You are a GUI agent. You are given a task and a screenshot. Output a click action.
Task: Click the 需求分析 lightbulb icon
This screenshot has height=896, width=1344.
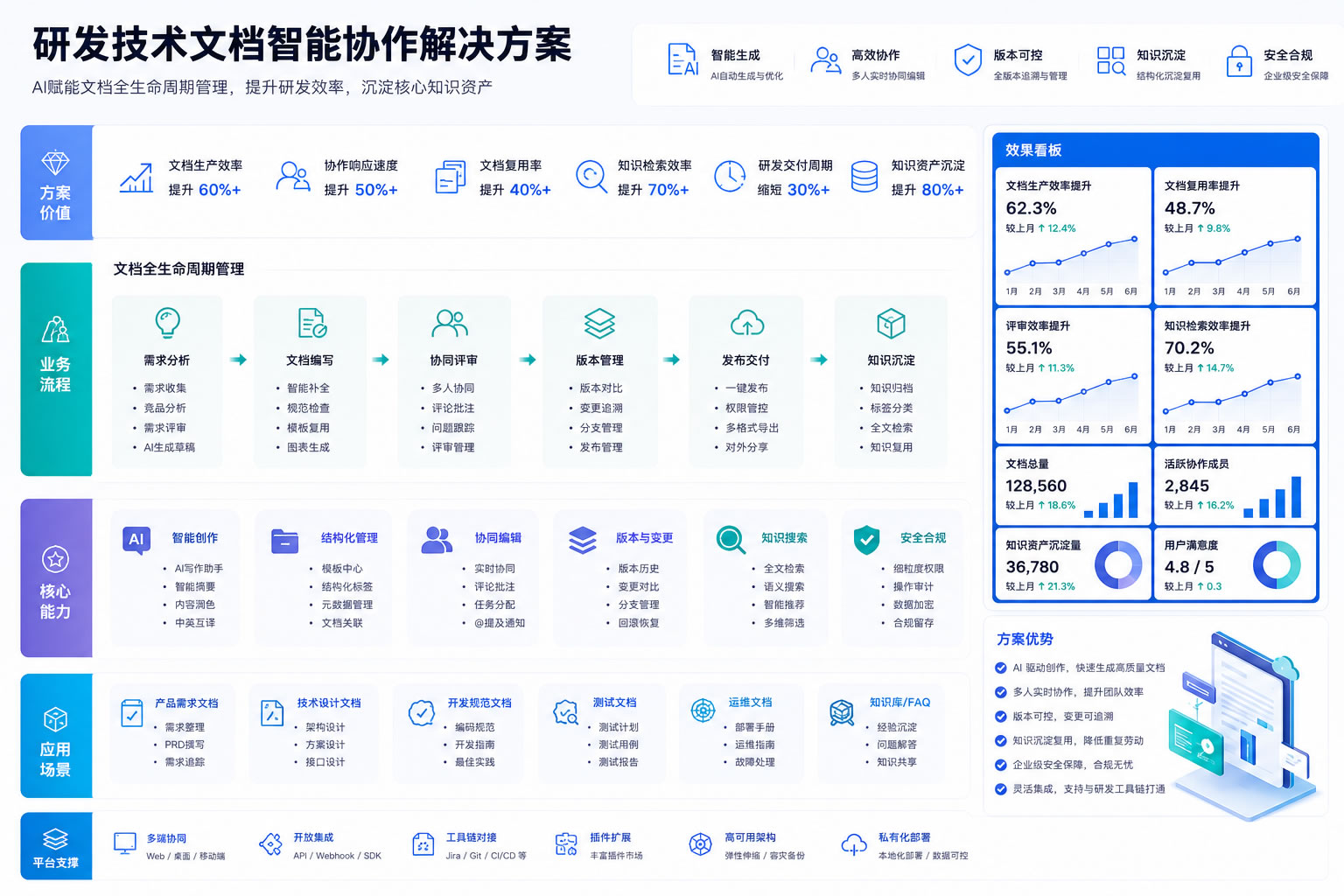tap(167, 322)
